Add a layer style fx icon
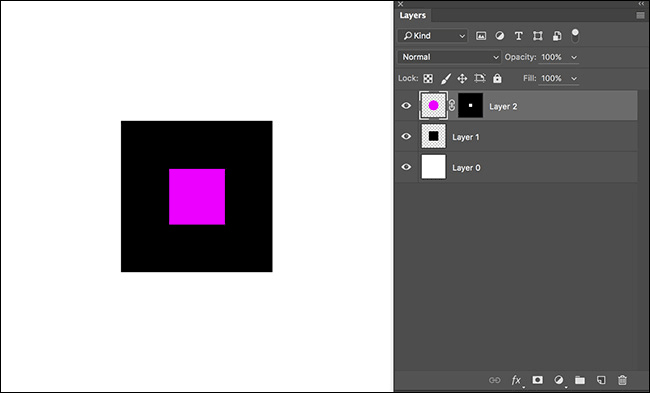Image resolution: width=650 pixels, height=393 pixels. tap(516, 380)
